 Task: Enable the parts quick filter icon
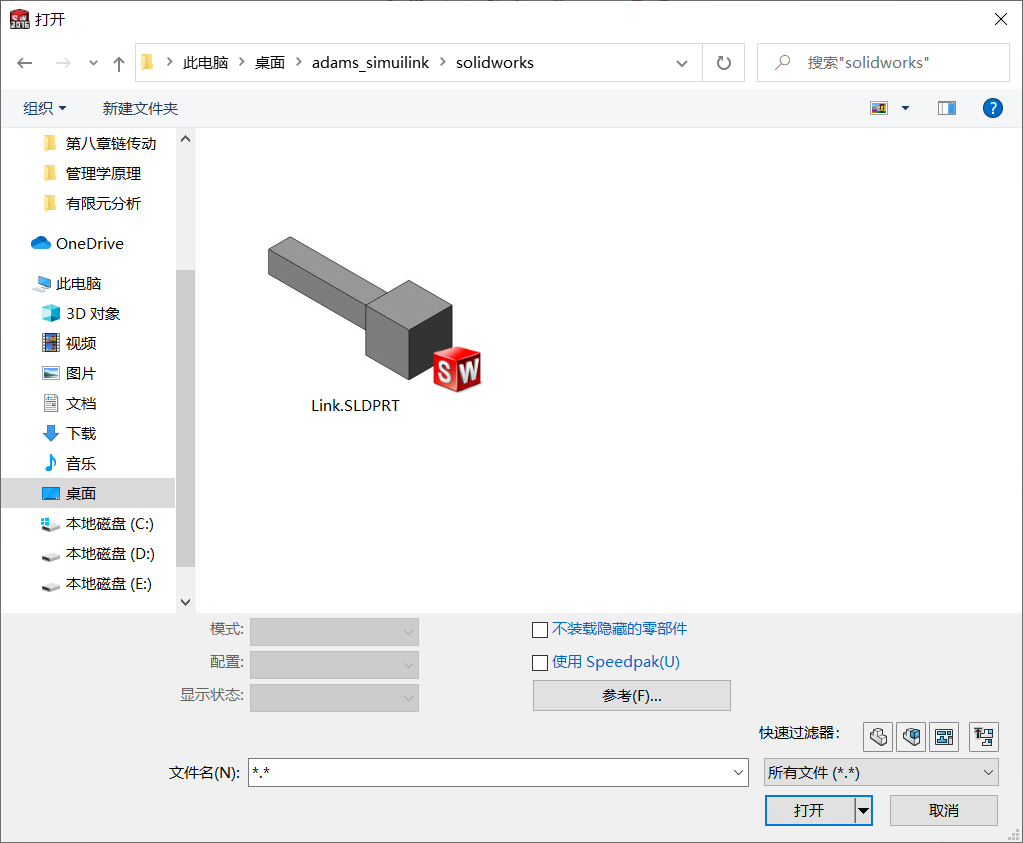(877, 736)
